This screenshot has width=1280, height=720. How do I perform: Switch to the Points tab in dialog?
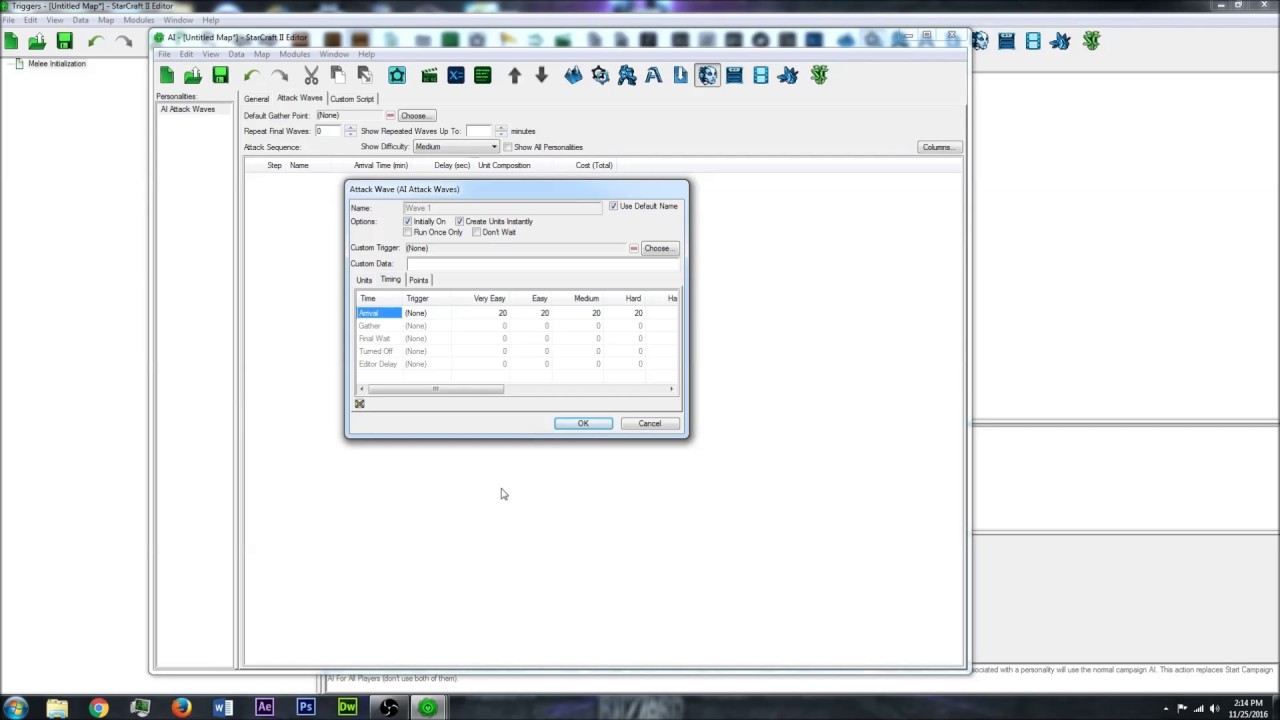tap(418, 280)
